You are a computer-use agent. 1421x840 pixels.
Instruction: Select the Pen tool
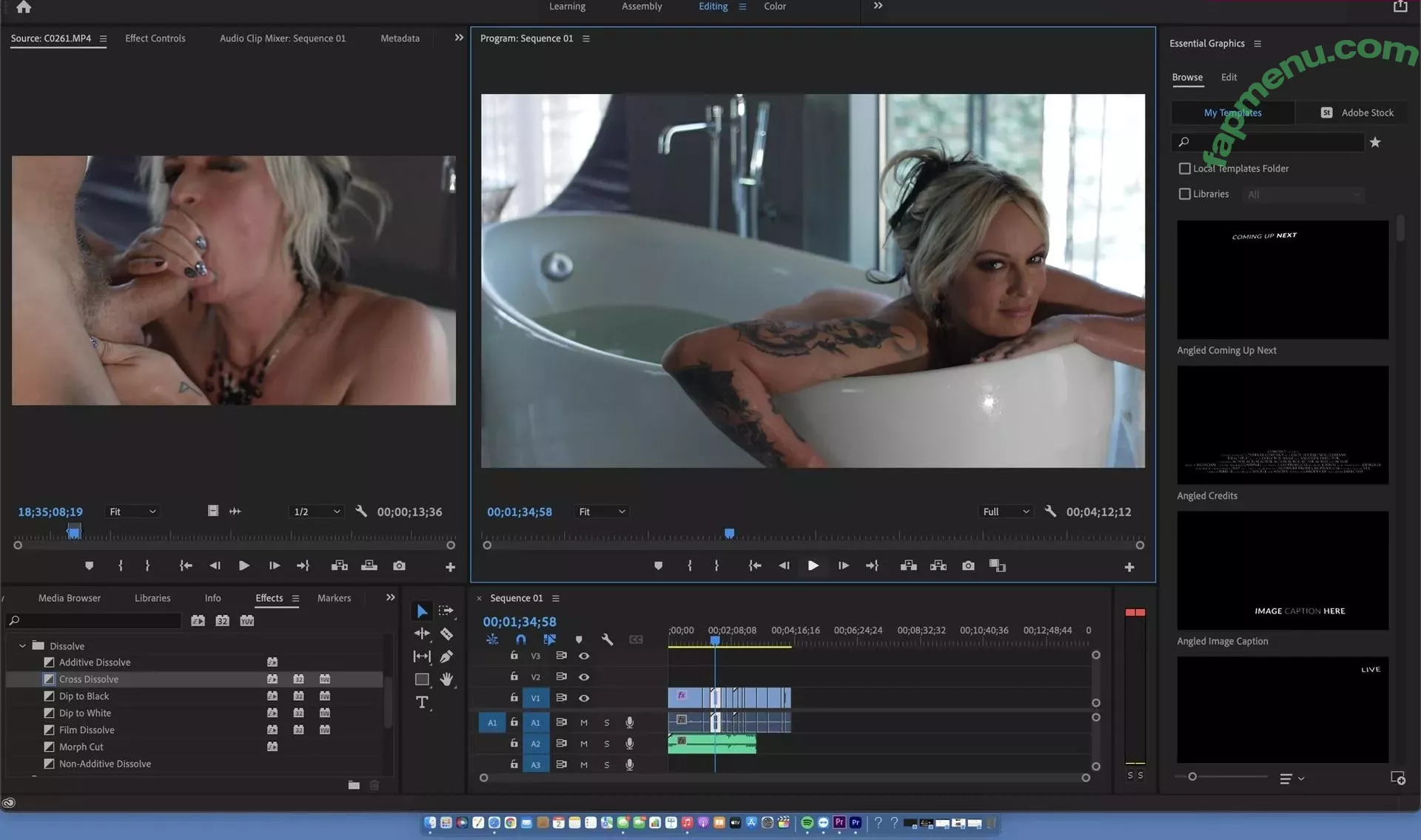(446, 656)
